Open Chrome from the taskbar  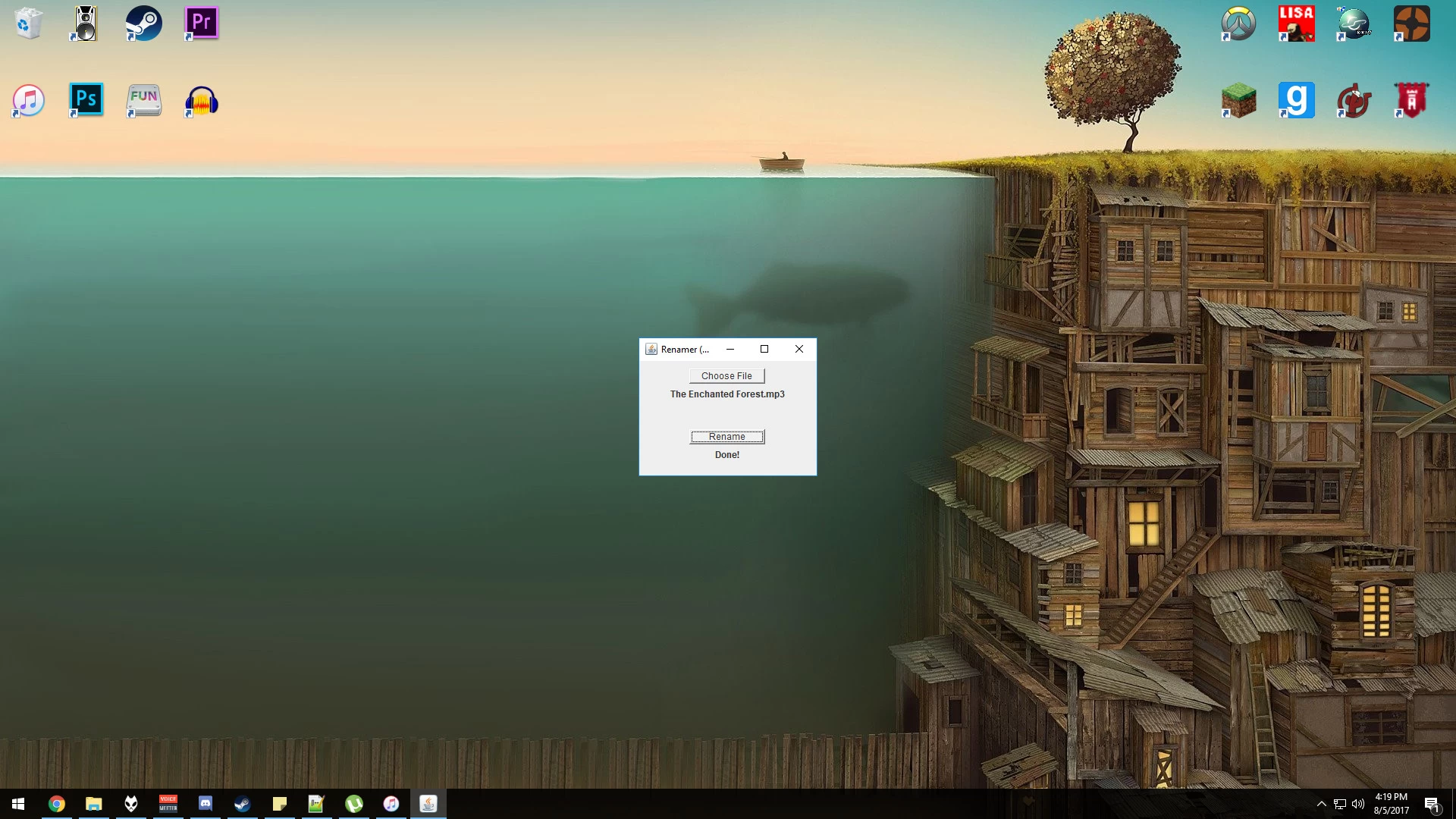[x=57, y=804]
